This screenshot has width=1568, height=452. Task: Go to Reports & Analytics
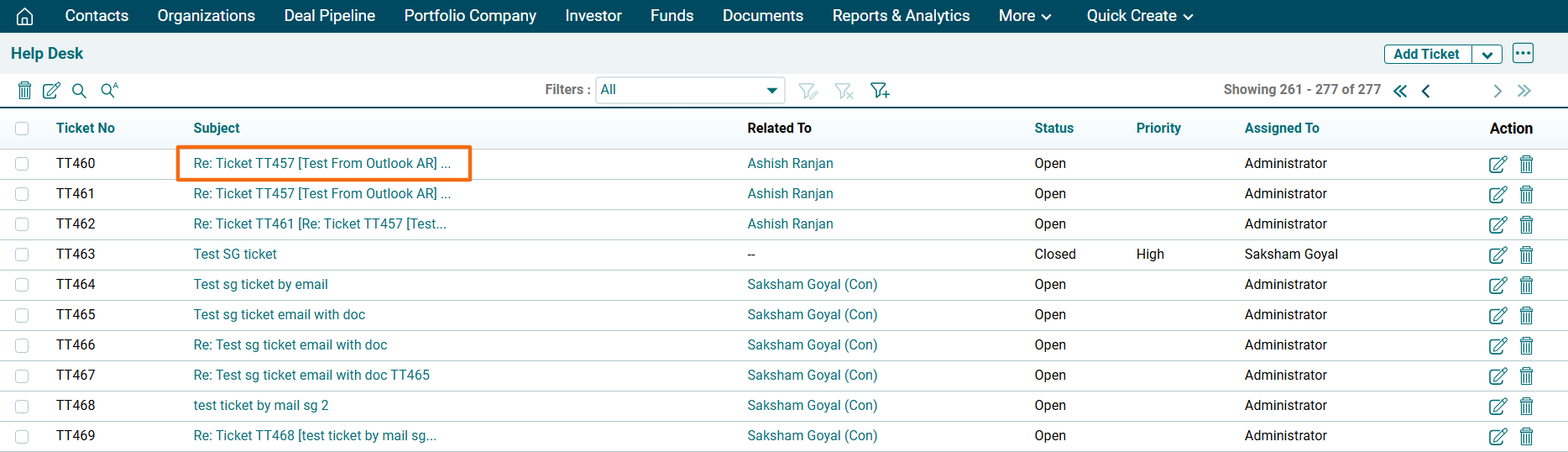tap(901, 16)
